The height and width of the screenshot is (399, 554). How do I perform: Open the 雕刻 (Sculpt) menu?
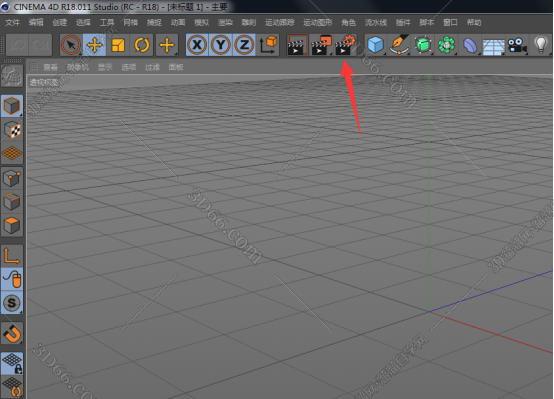[x=248, y=22]
